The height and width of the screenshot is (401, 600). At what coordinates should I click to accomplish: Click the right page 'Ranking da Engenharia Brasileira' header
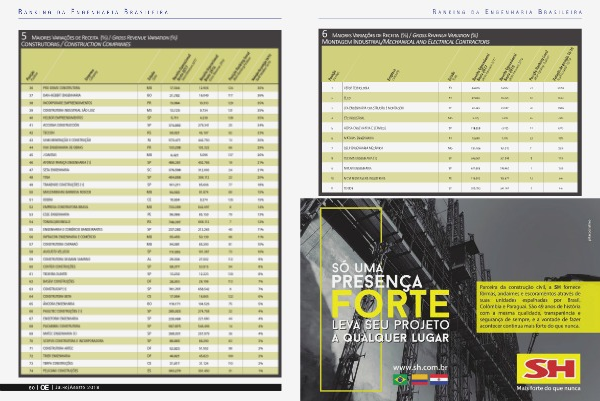507,11
